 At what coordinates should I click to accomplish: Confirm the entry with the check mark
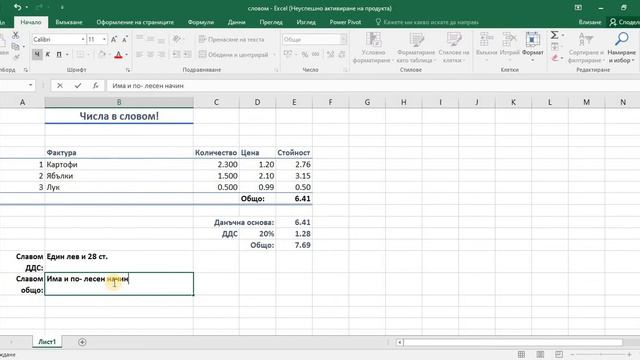(78, 85)
